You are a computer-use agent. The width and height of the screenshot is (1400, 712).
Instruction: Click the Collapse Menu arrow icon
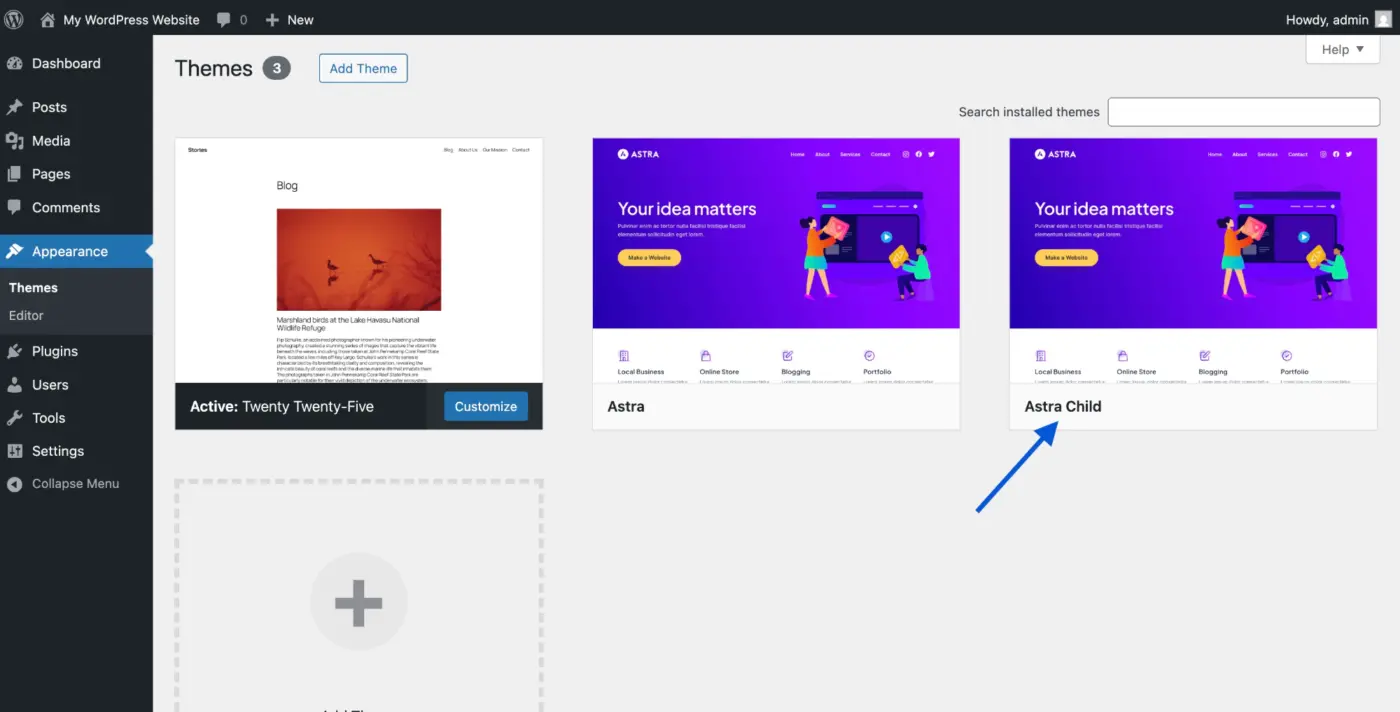pos(15,484)
